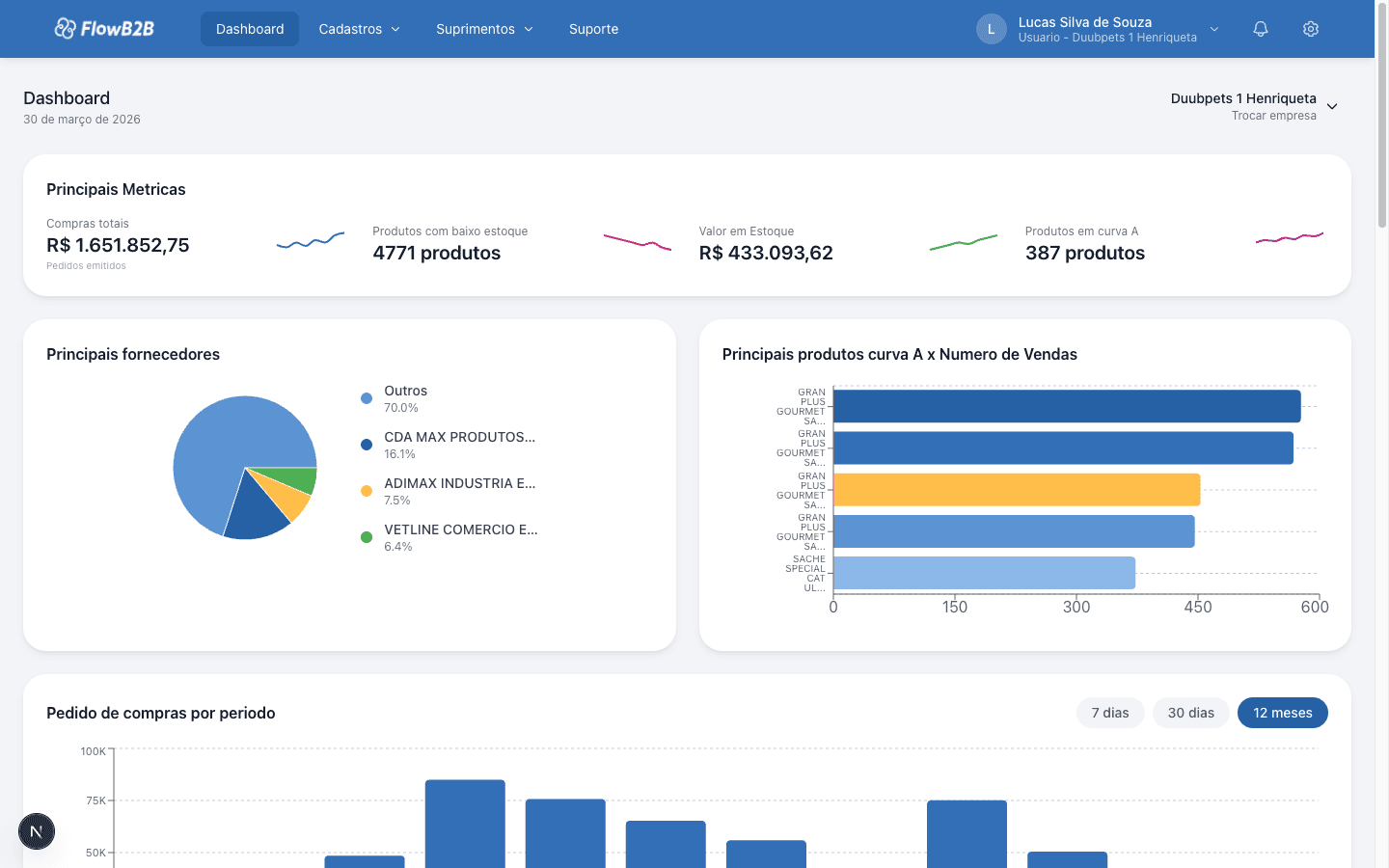
Task: Open the notifications bell
Action: pyautogui.click(x=1261, y=29)
